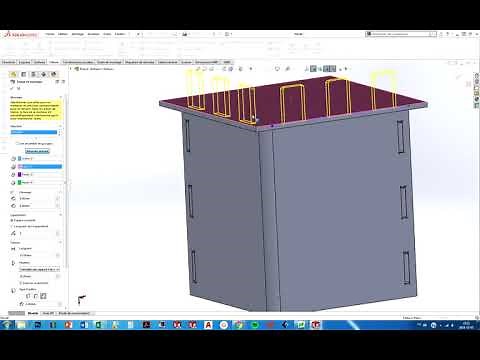Click the button beneath the selection checkbox
The image size is (480, 360).
click(x=37, y=151)
